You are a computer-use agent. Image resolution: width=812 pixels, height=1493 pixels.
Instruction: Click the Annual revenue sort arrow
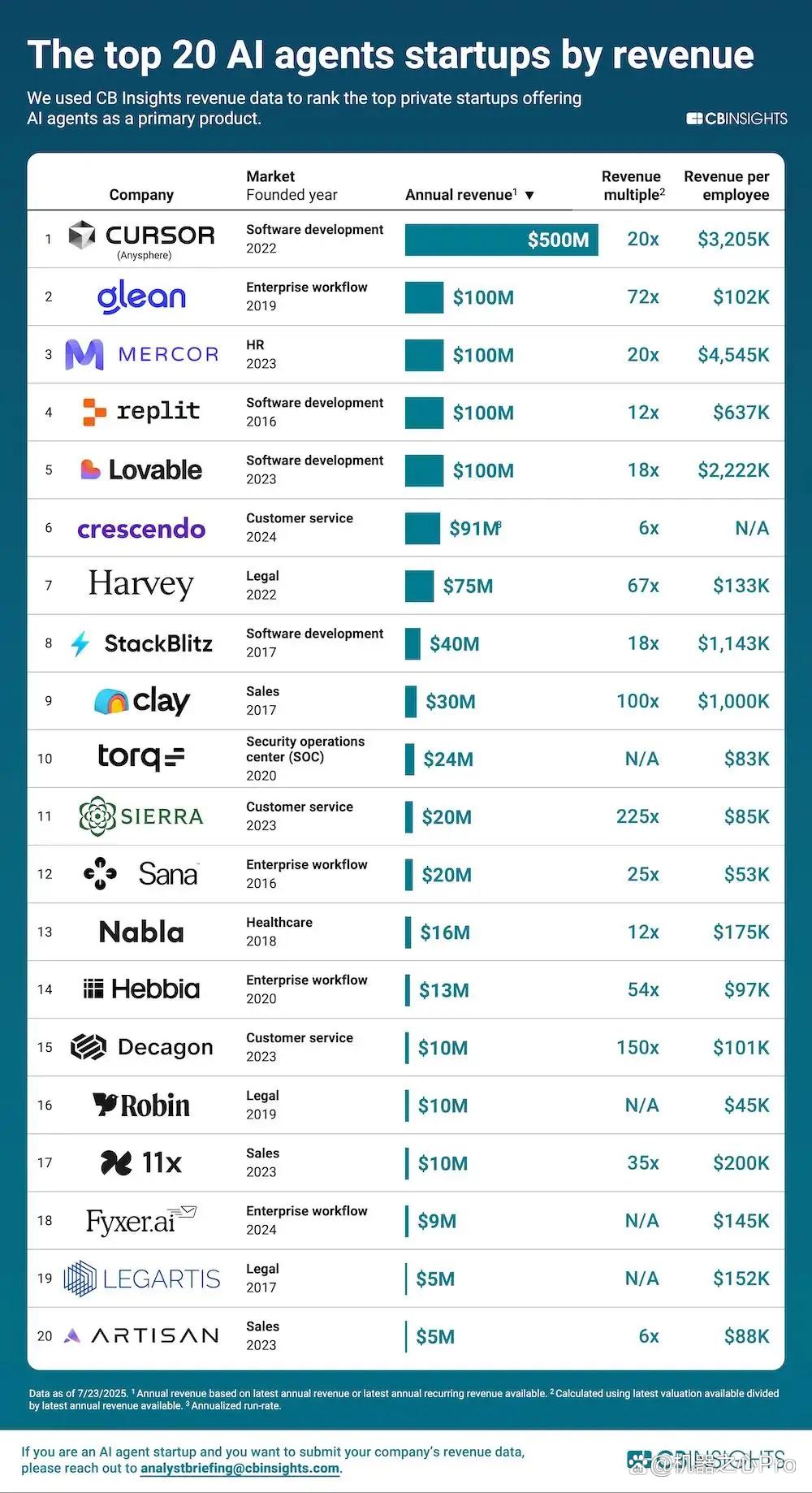[x=529, y=196]
